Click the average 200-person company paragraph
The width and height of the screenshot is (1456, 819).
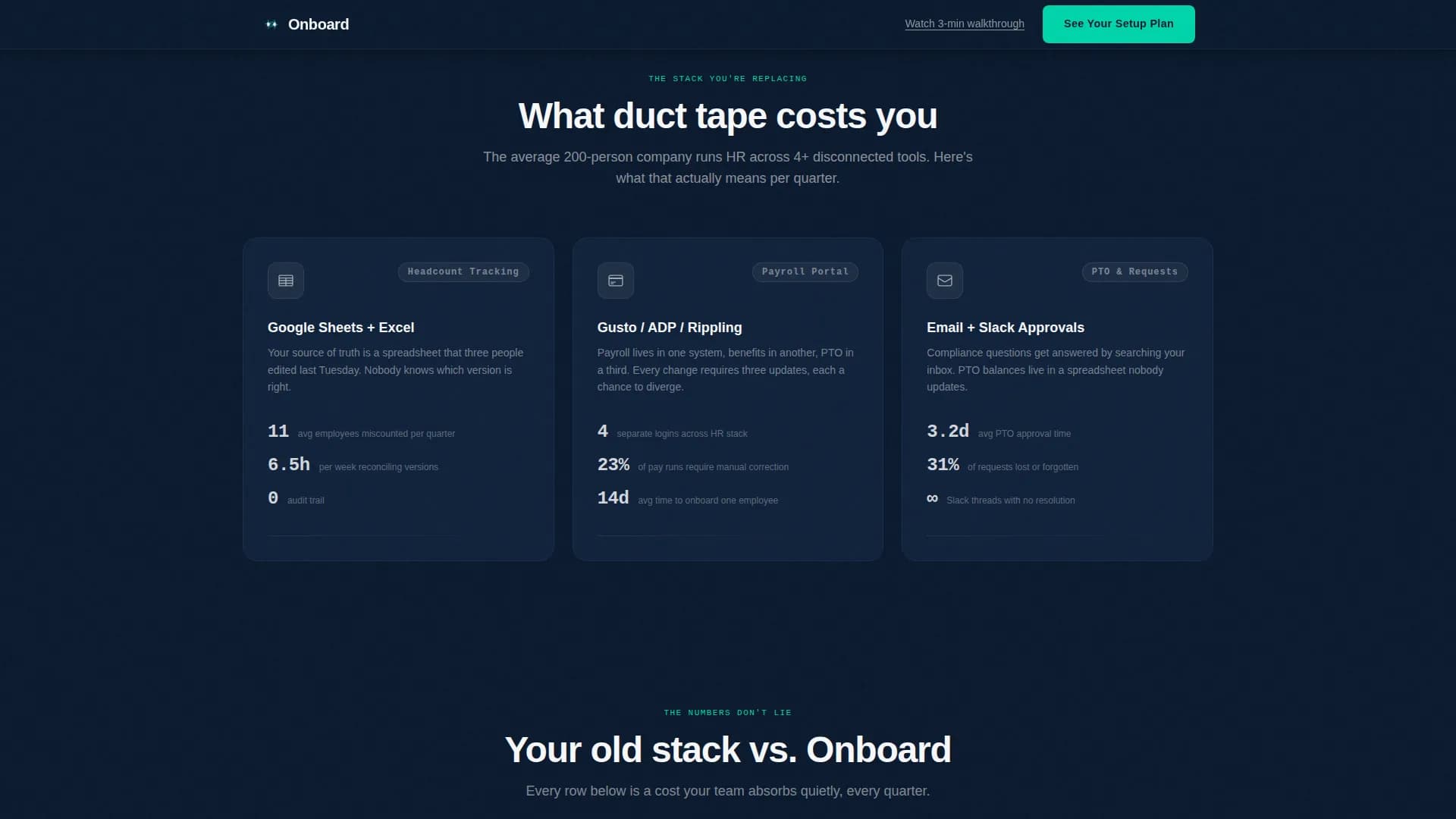click(728, 168)
